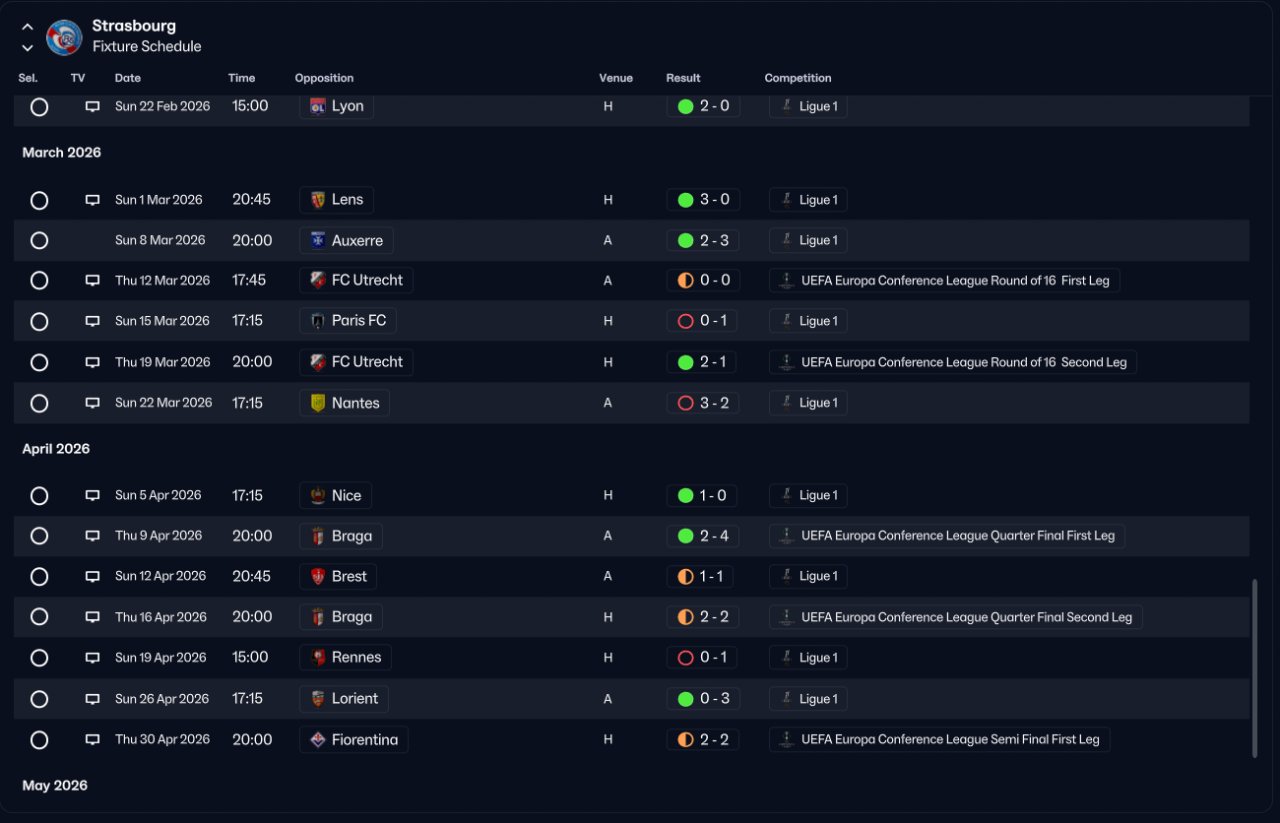Open the Braga 2 - 4 result button

(703, 536)
